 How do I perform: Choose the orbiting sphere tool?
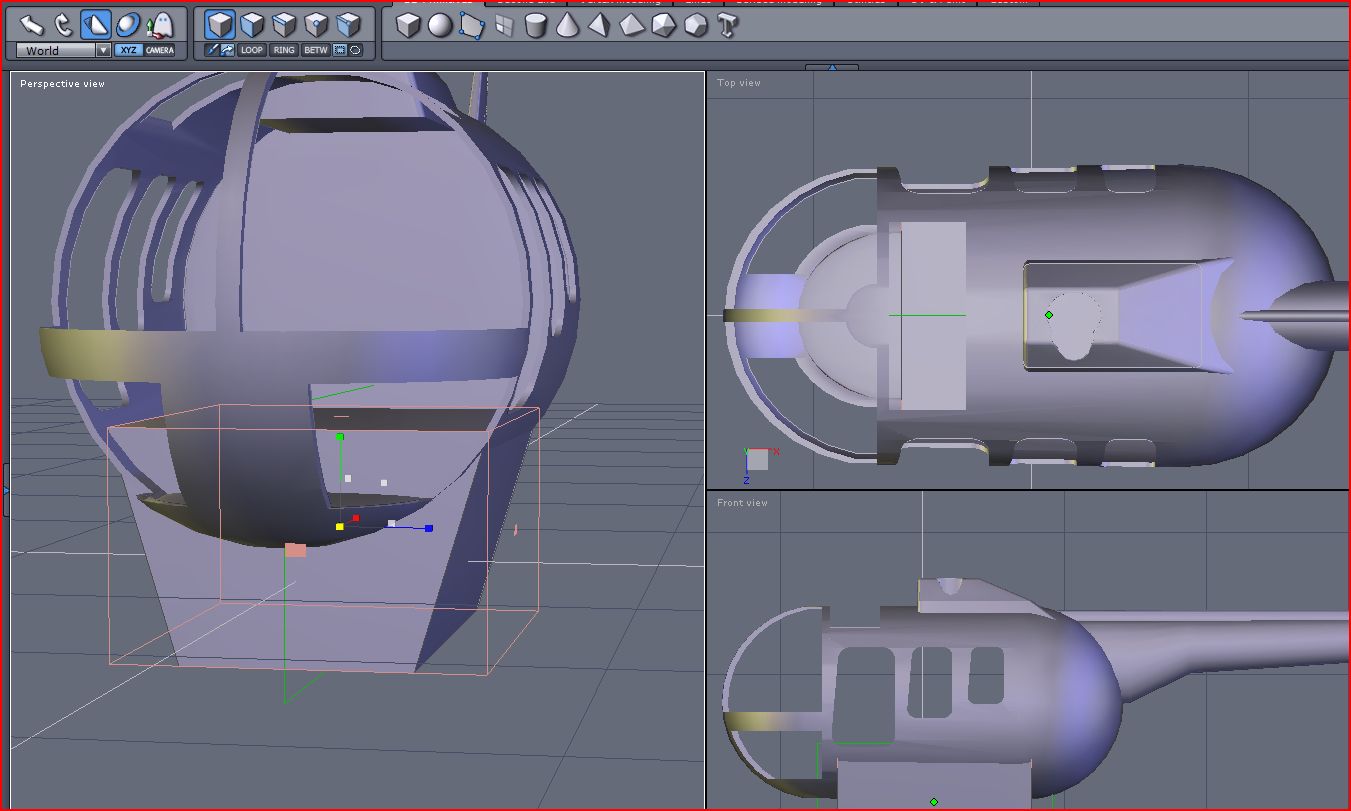pyautogui.click(x=128, y=24)
